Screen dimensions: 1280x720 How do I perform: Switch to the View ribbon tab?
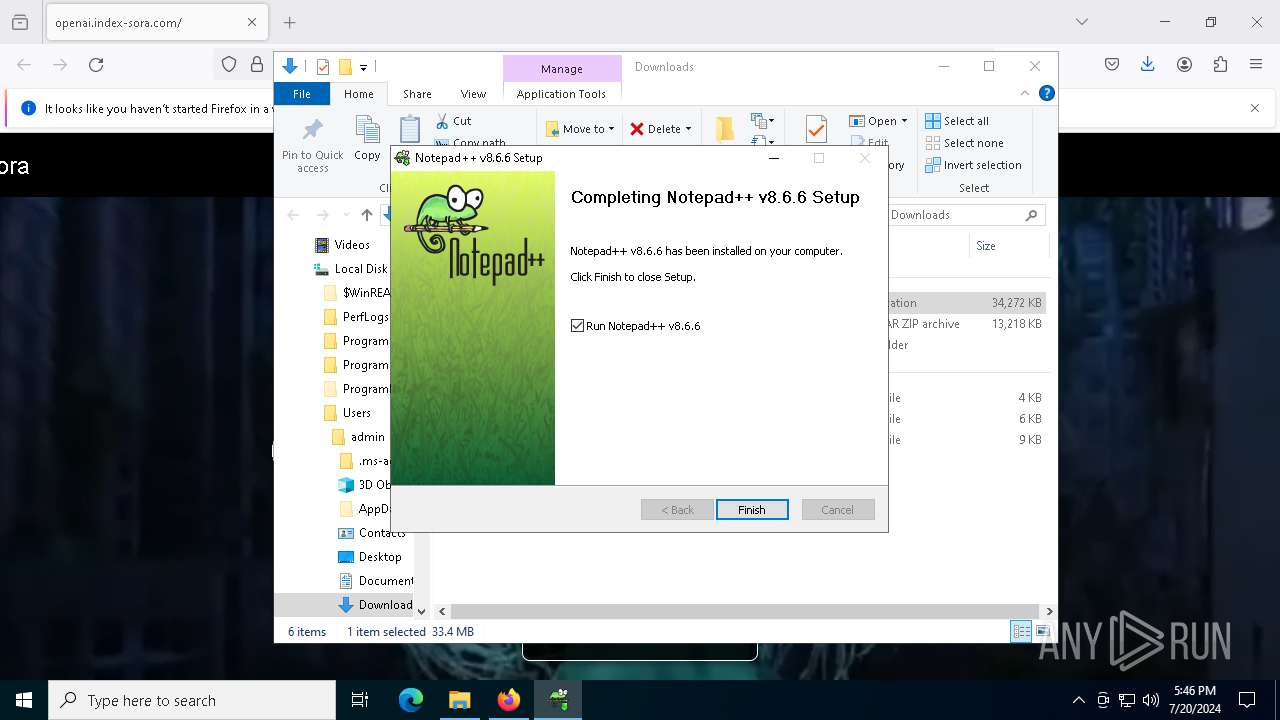(473, 94)
